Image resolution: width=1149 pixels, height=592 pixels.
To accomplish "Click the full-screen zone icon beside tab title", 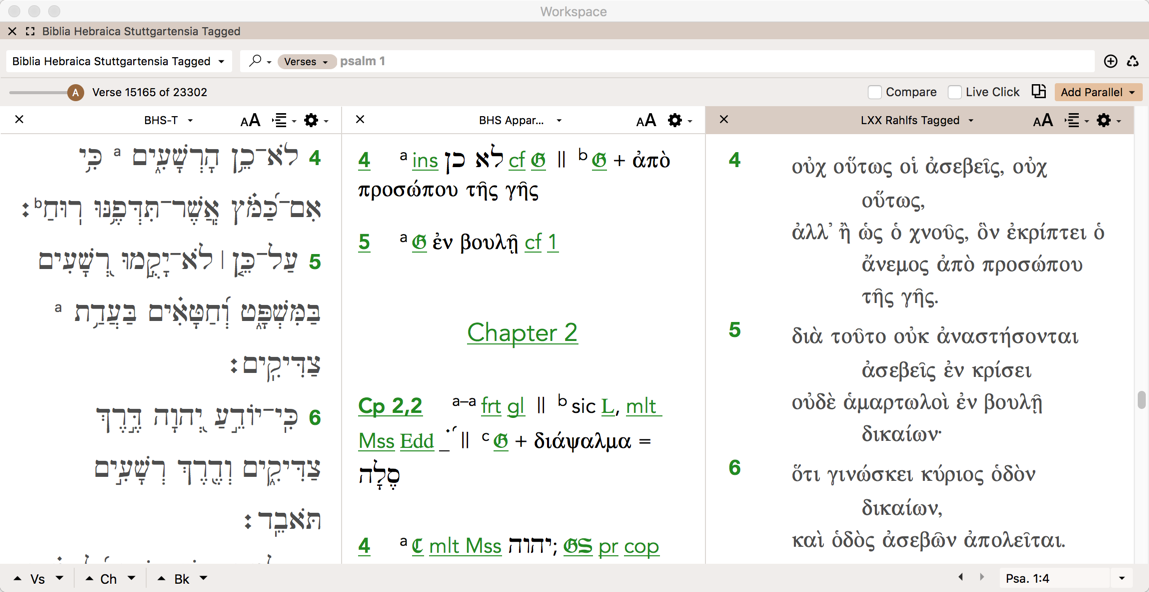I will tap(30, 32).
